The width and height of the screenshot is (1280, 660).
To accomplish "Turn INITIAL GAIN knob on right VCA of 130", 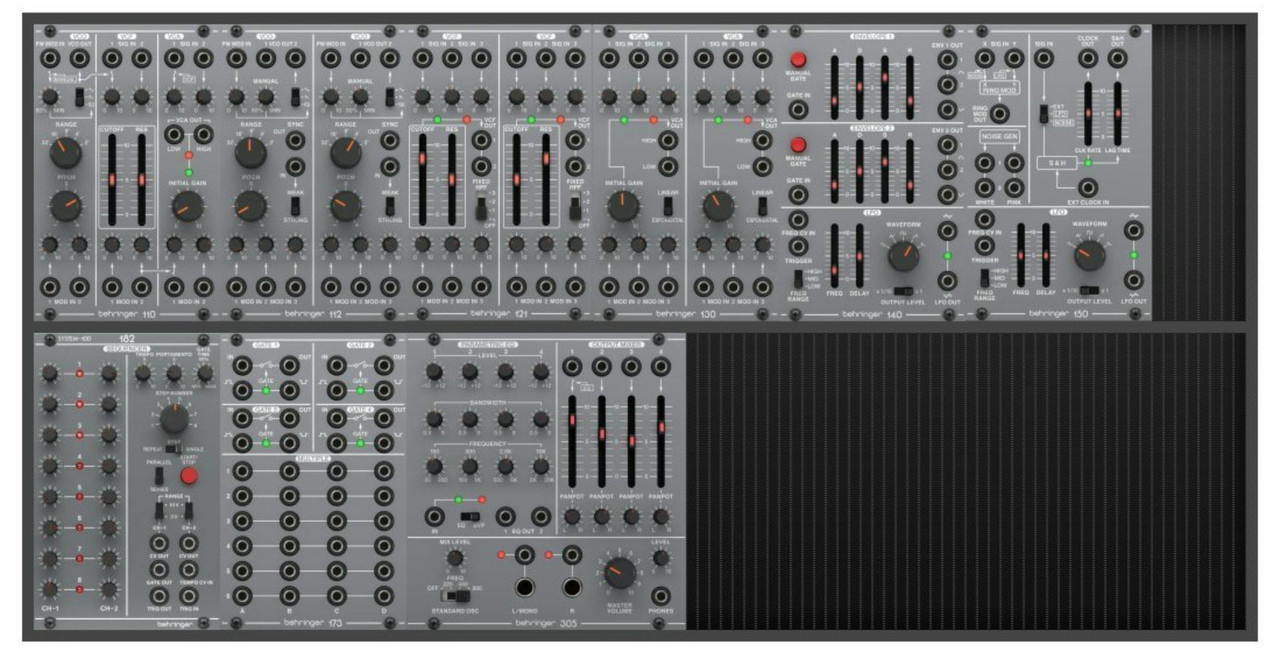I will (716, 206).
